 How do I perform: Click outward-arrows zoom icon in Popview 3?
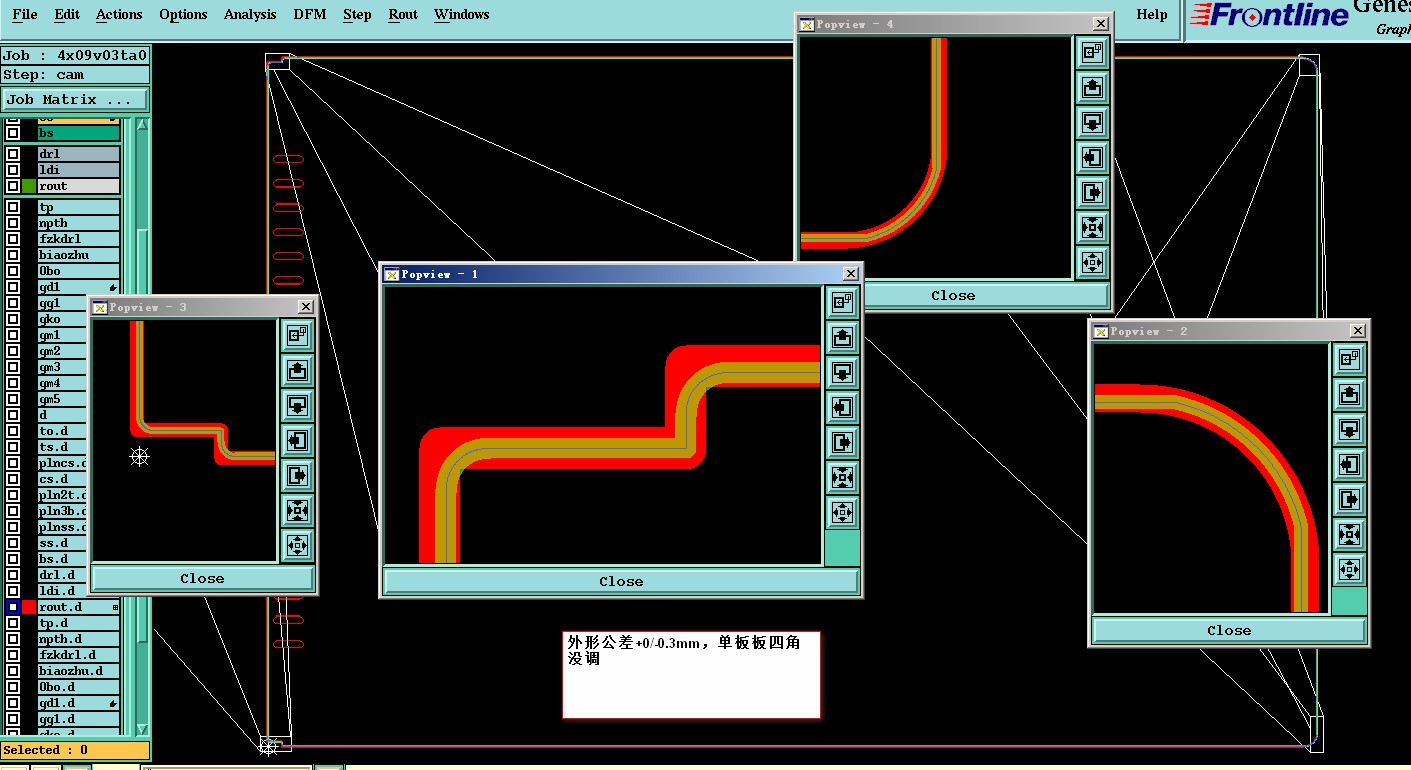[x=297, y=546]
